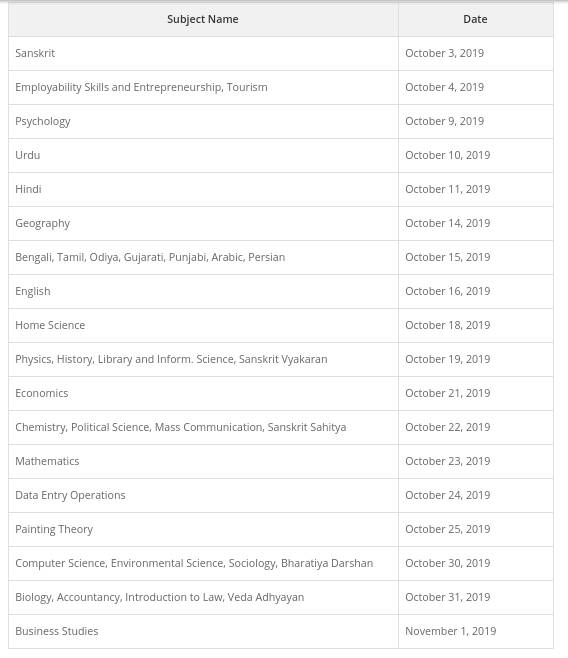
Task: Select Chemistry, Political Science, Mass Communication row
Action: (281, 427)
